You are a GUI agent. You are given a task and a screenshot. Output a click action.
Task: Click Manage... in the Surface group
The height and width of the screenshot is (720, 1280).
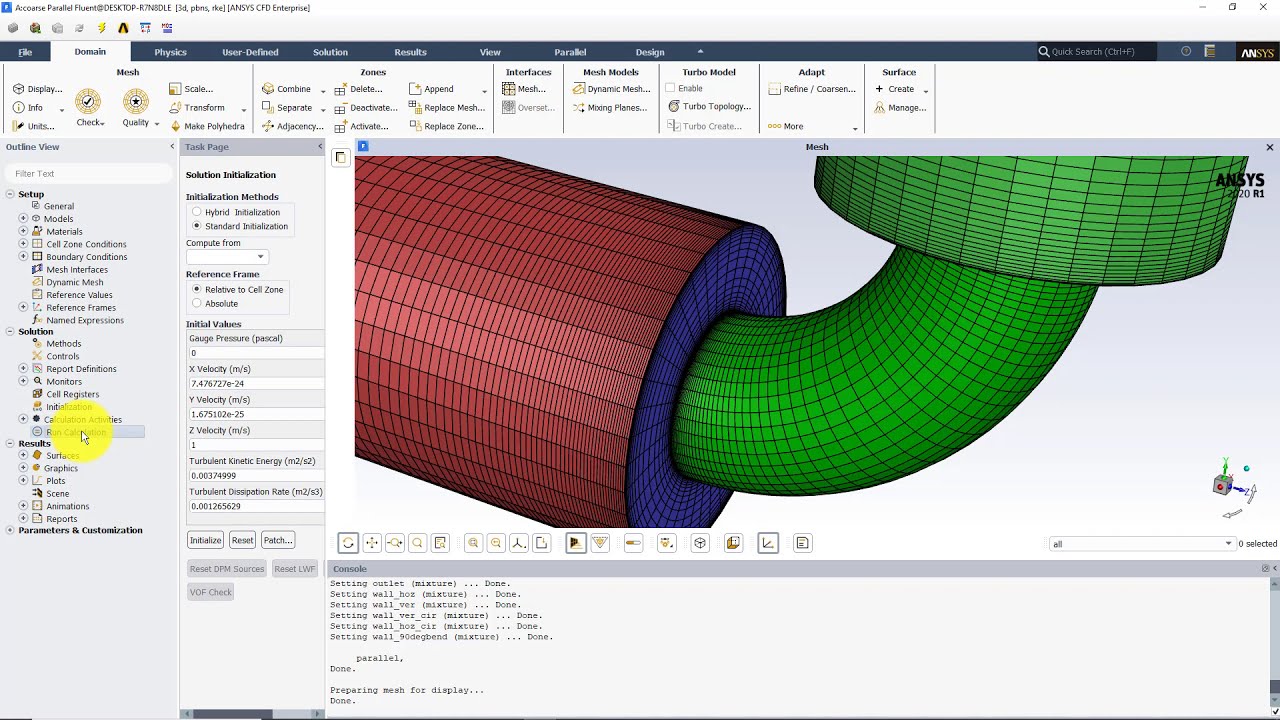[900, 107]
